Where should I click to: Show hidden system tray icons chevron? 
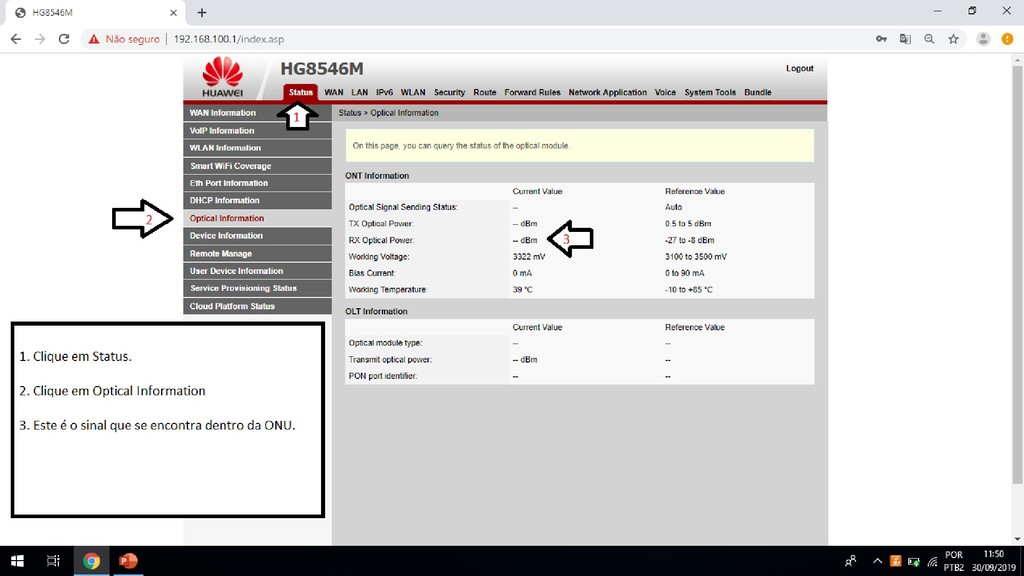coord(877,561)
